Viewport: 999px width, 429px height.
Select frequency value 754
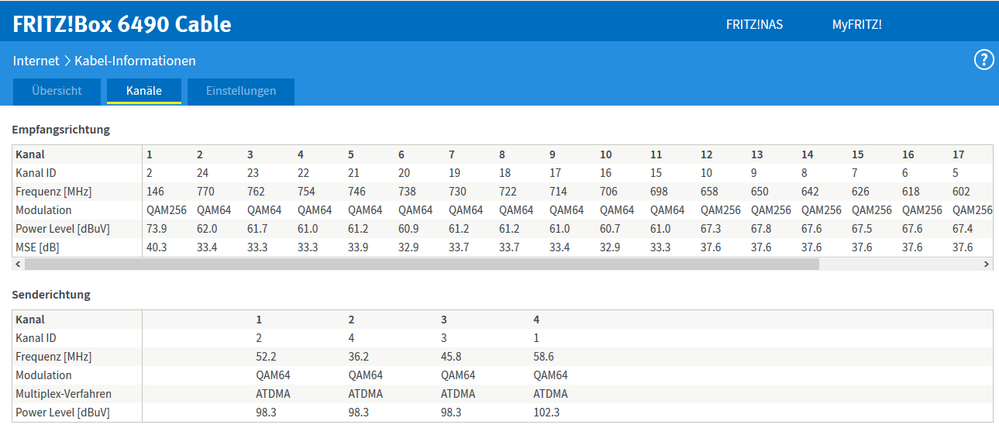[x=306, y=191]
